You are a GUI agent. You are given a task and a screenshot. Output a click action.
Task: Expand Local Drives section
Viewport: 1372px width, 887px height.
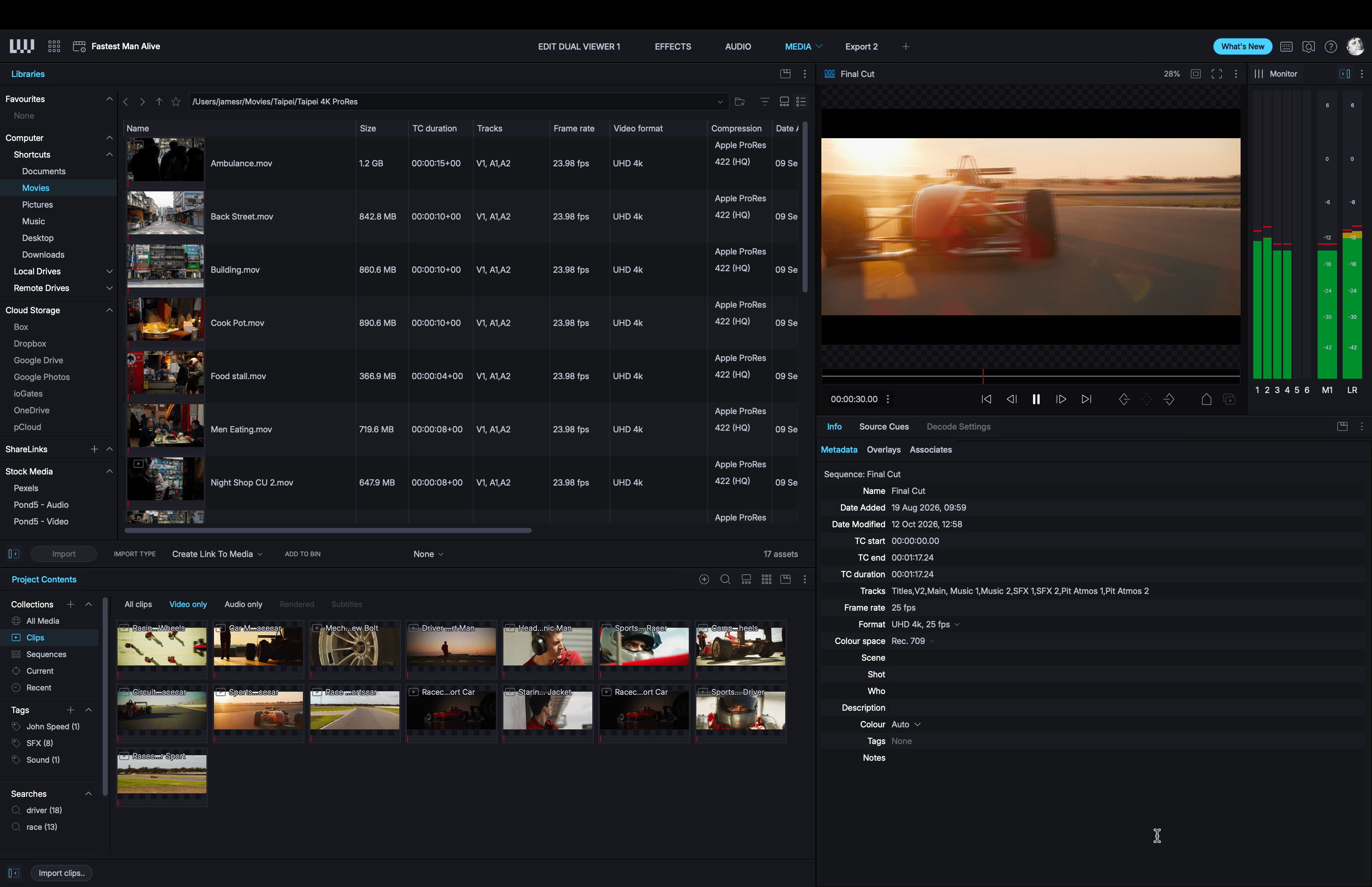click(110, 271)
